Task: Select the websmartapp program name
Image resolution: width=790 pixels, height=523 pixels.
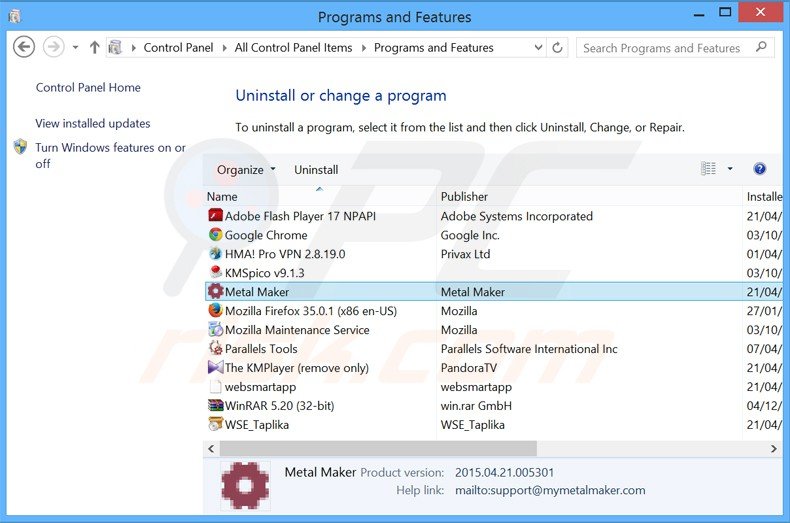Action: click(x=260, y=387)
